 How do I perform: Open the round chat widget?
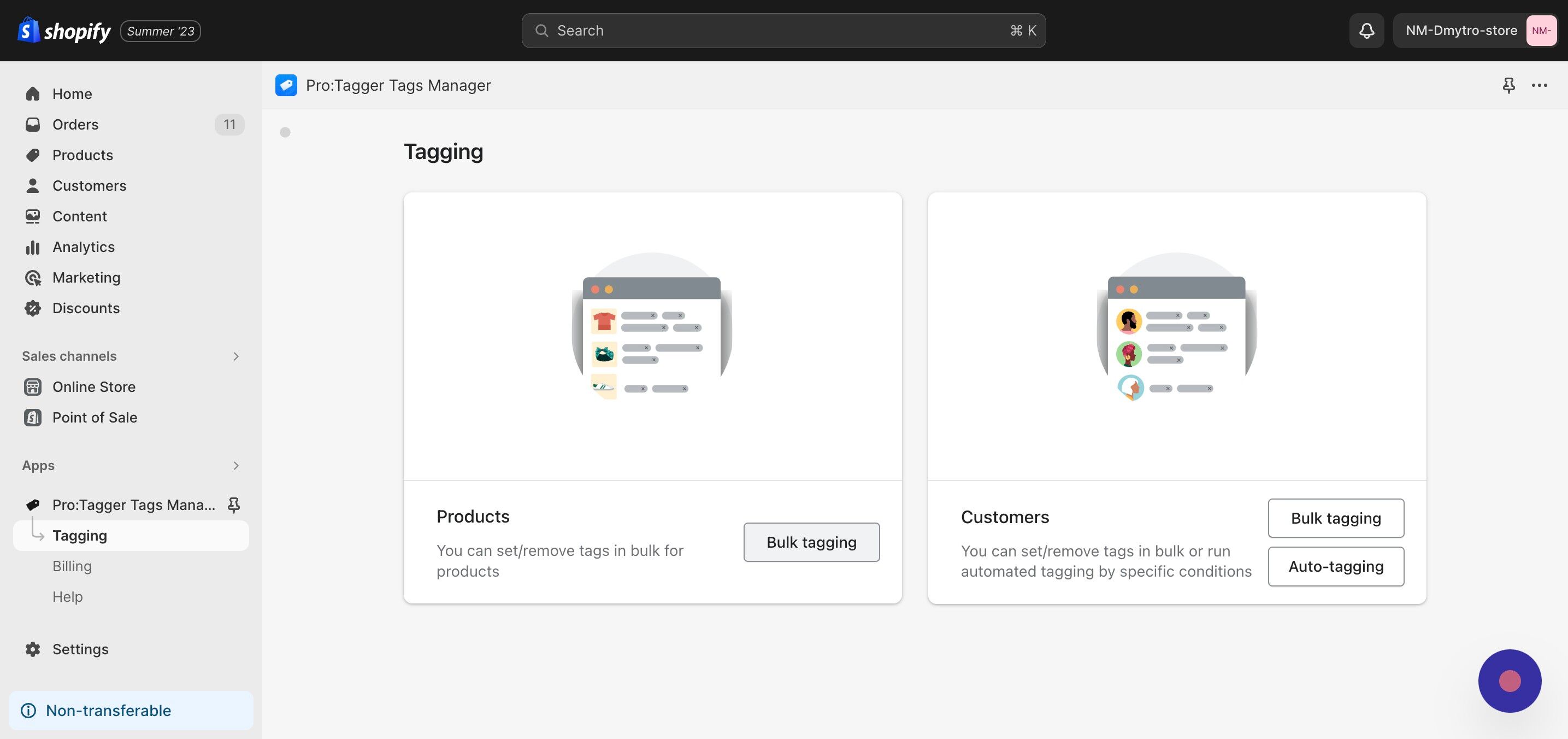(x=1510, y=681)
